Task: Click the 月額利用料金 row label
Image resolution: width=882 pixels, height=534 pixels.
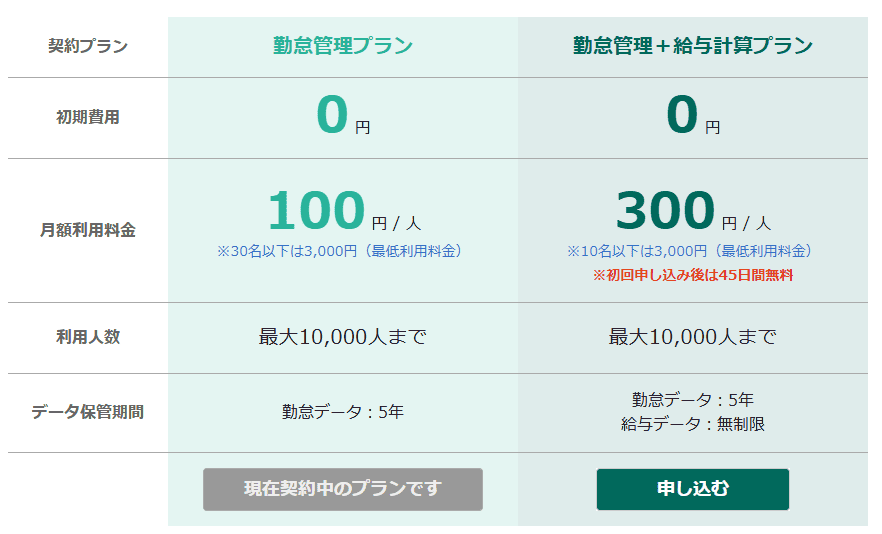Action: pyautogui.click(x=88, y=230)
